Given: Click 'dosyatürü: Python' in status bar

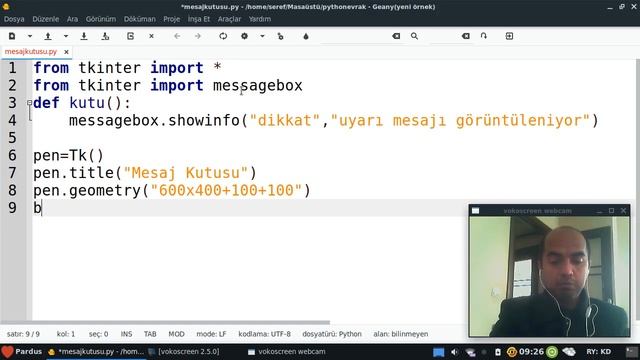Looking at the screenshot, I should pos(332,334).
